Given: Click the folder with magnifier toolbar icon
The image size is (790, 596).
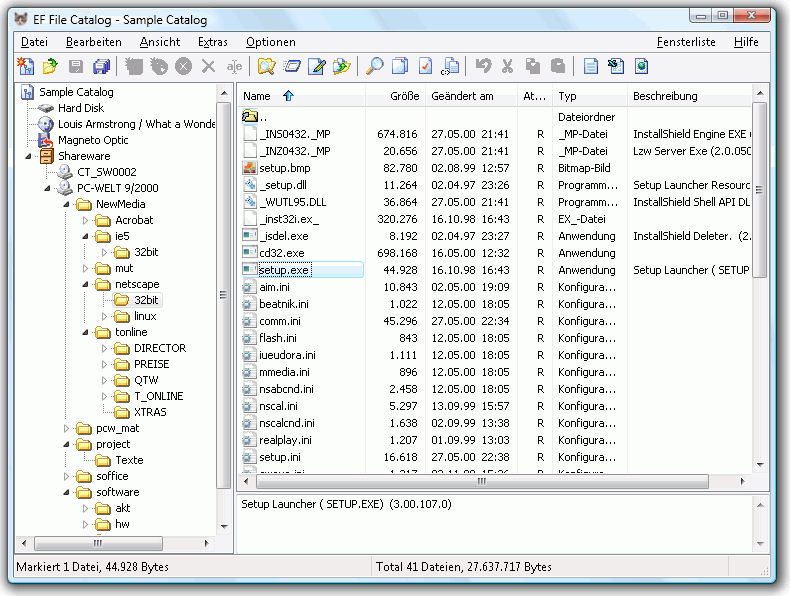Looking at the screenshot, I should (266, 67).
